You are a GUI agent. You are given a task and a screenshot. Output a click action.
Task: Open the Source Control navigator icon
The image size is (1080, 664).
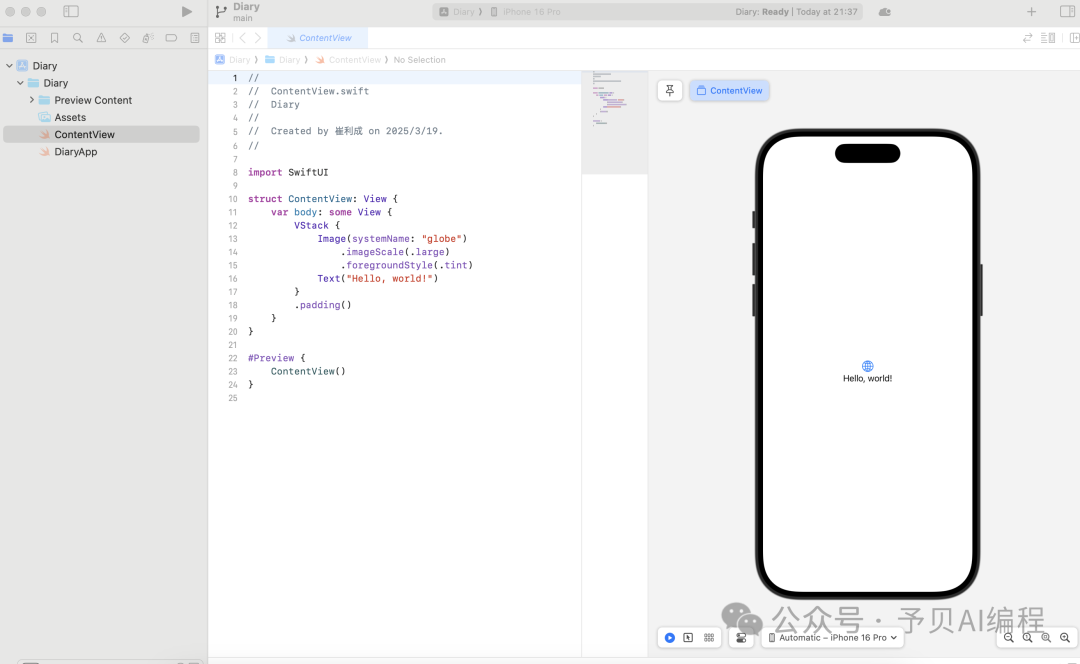31,38
